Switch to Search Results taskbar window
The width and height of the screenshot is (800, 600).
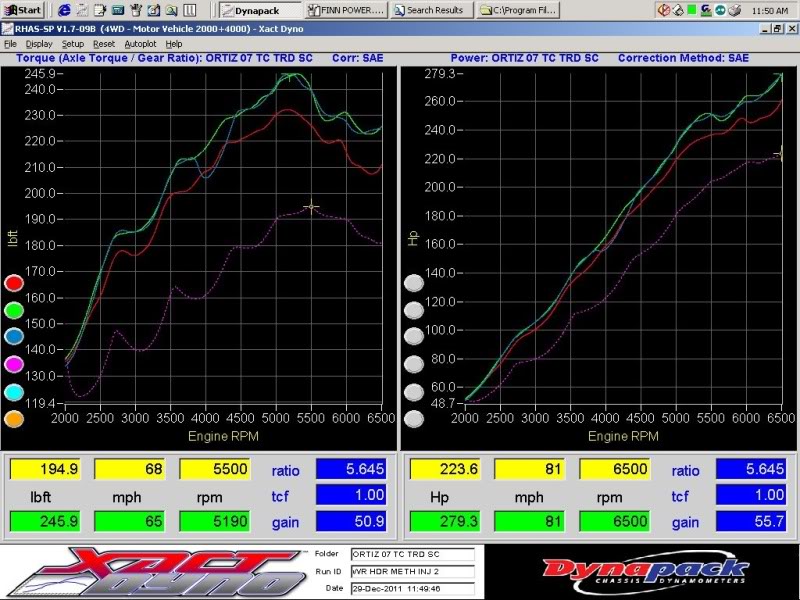[x=430, y=10]
